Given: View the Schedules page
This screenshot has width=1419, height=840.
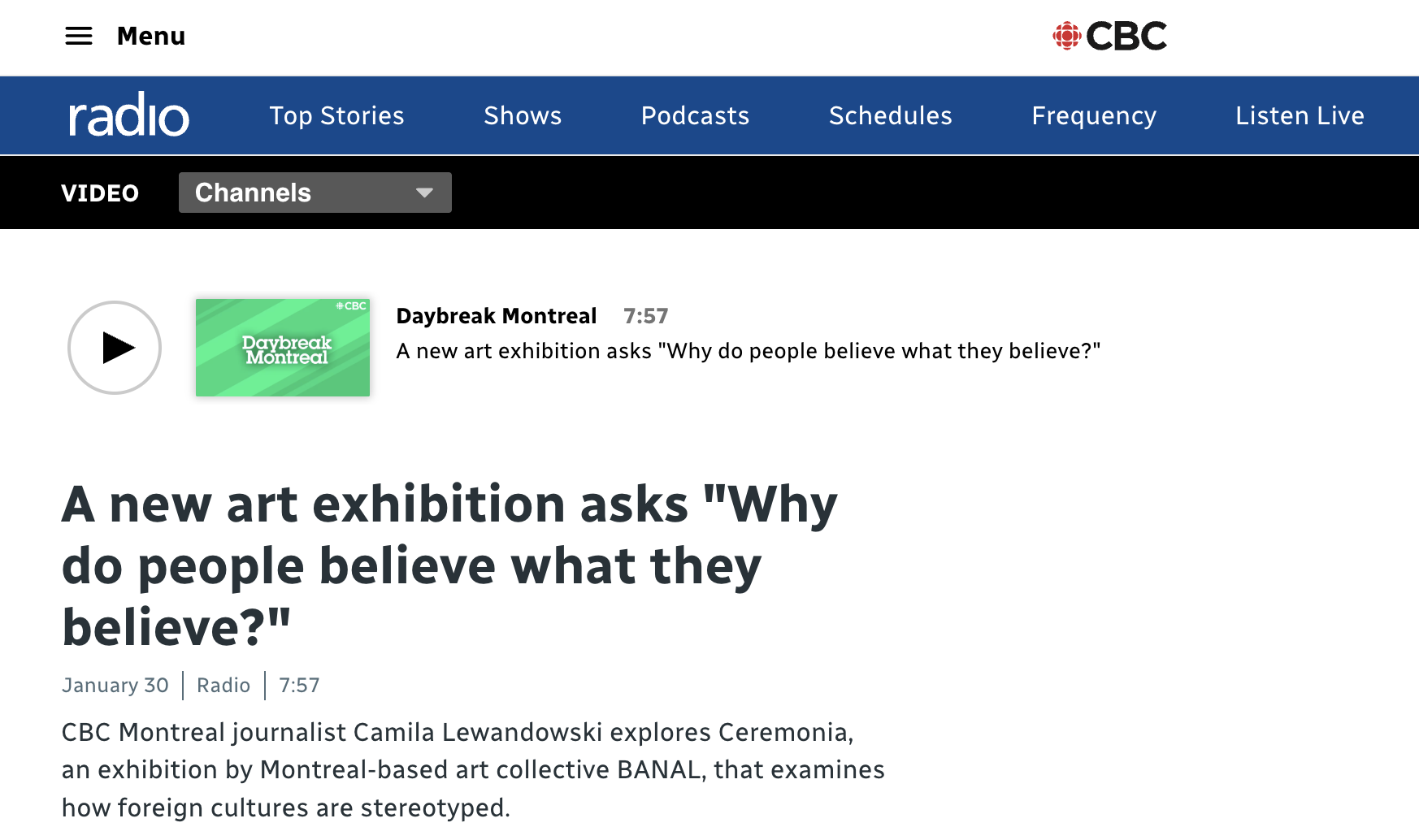Looking at the screenshot, I should [x=890, y=115].
